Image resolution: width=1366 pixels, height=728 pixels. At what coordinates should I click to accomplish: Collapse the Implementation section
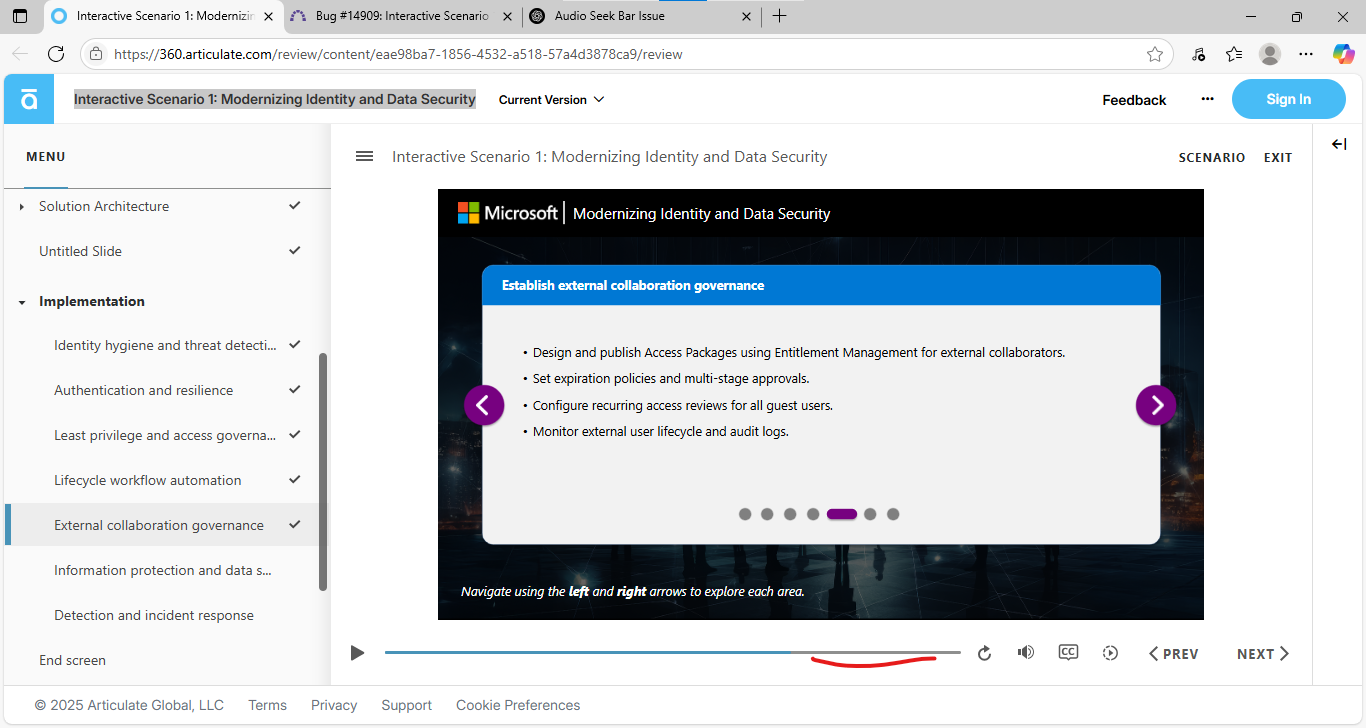(x=22, y=302)
